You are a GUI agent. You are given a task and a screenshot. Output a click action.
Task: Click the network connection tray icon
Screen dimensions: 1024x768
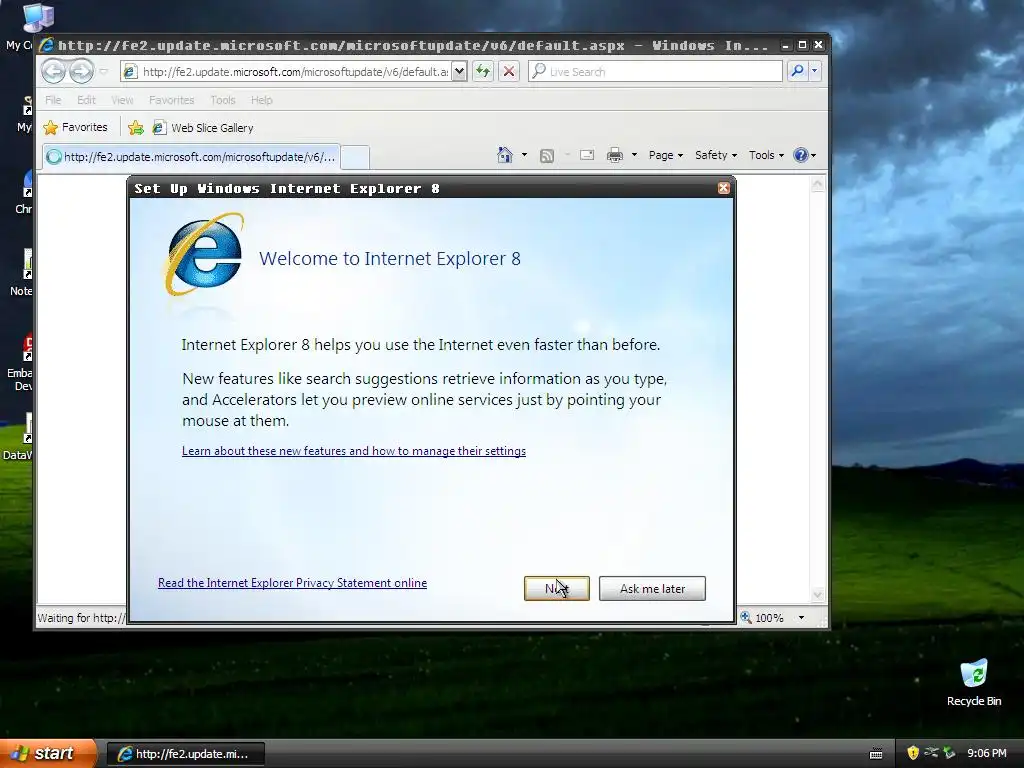pyautogui.click(x=931, y=753)
